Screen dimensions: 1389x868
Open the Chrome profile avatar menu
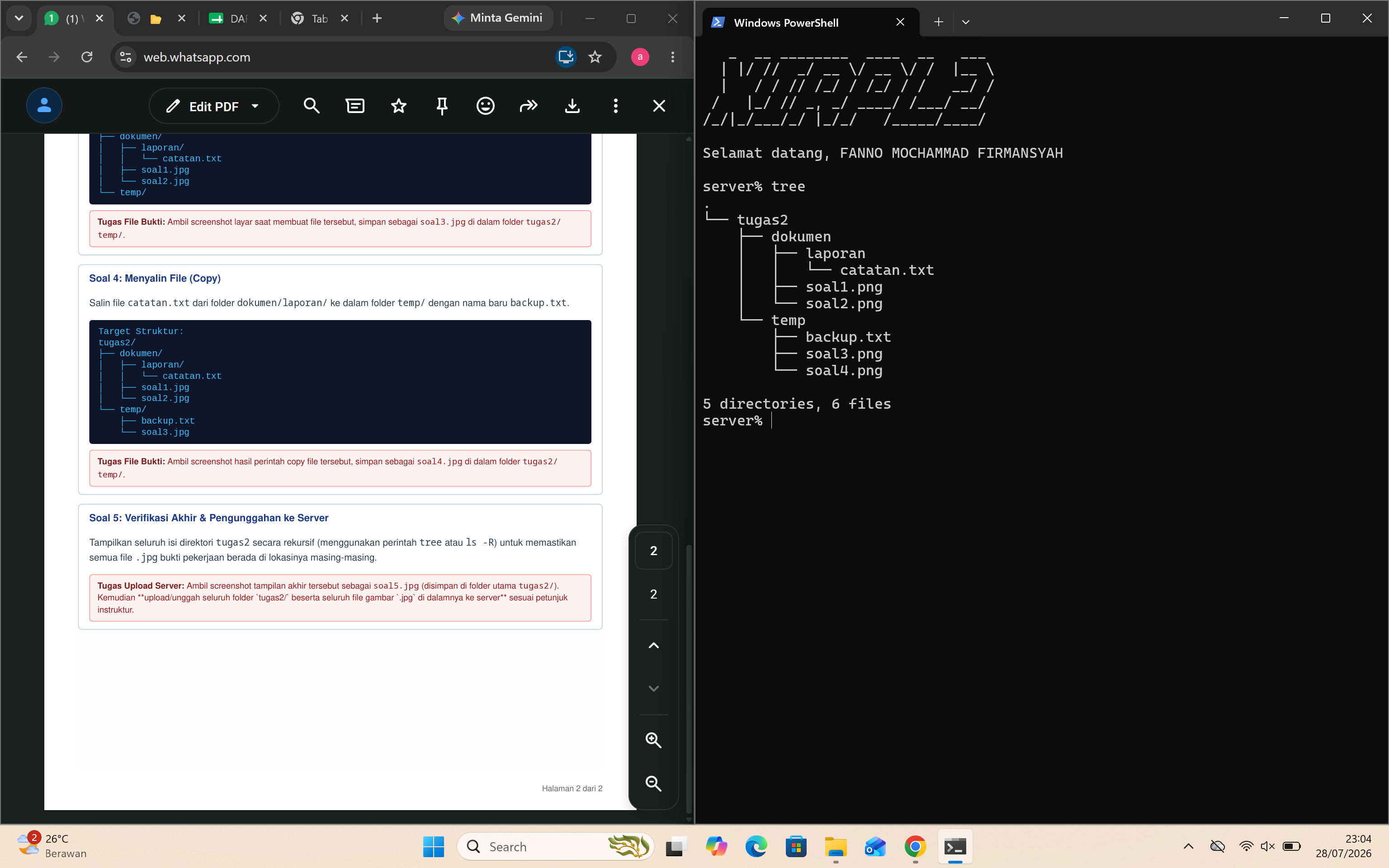[x=640, y=57]
